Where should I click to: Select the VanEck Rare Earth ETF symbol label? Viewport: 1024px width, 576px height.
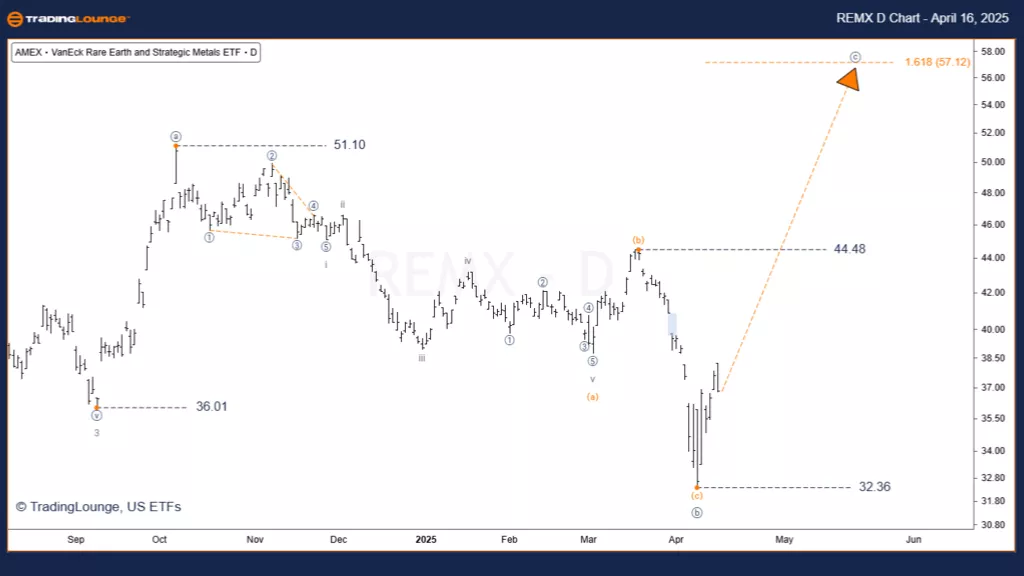point(136,52)
